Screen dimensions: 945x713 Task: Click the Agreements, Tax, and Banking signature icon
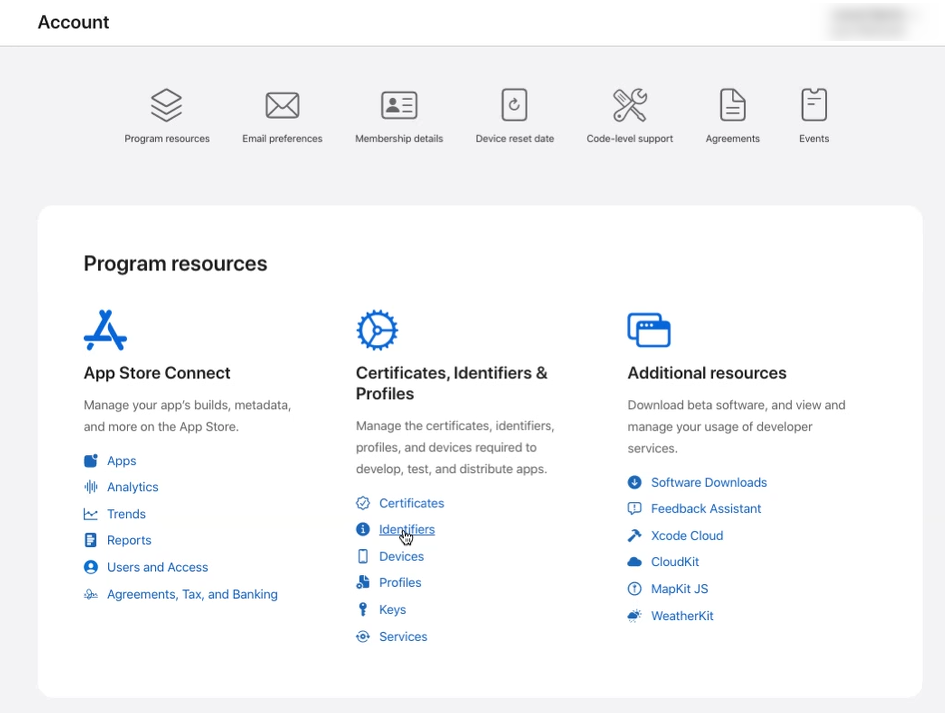pos(90,594)
